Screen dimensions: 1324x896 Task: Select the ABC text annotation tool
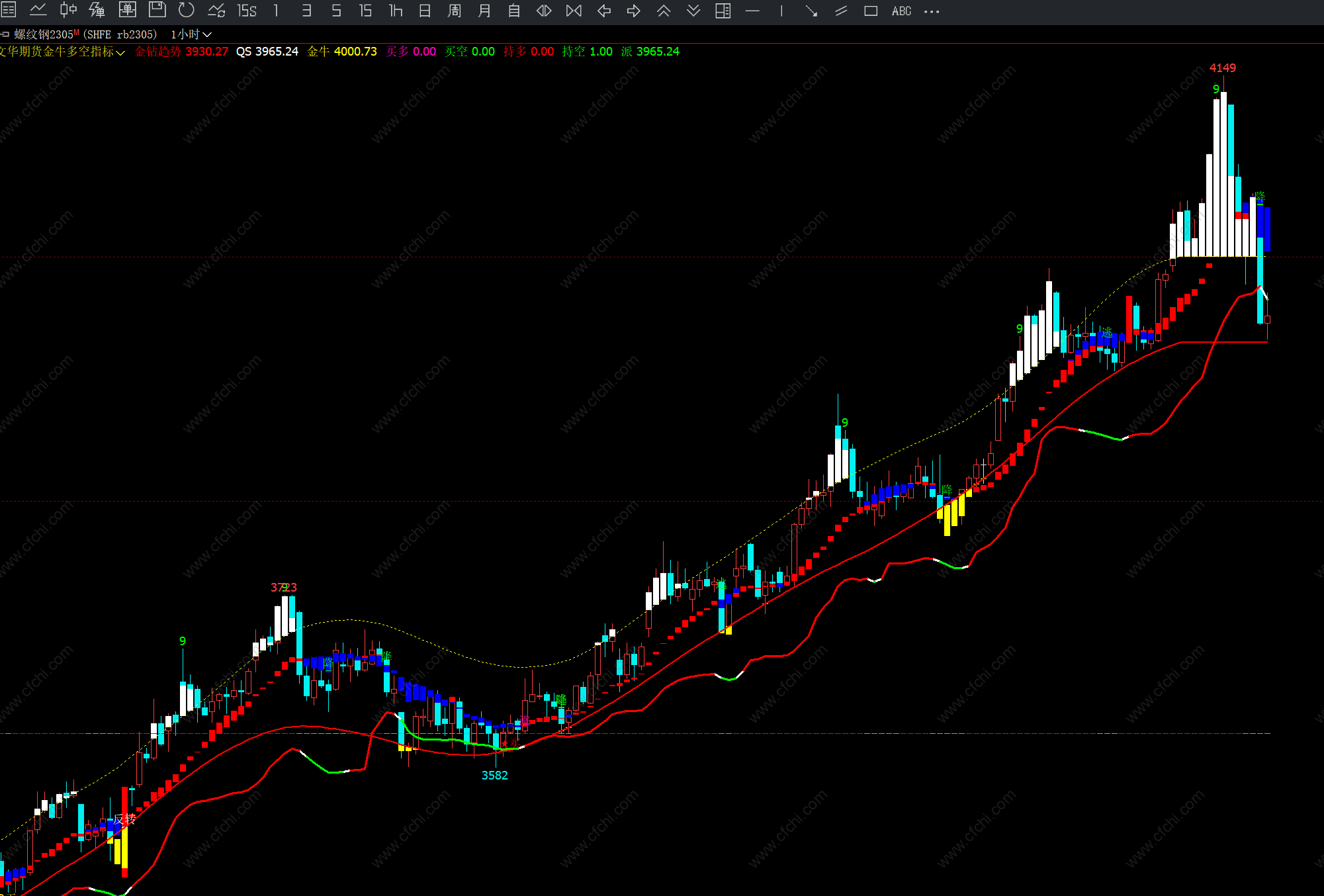901,11
